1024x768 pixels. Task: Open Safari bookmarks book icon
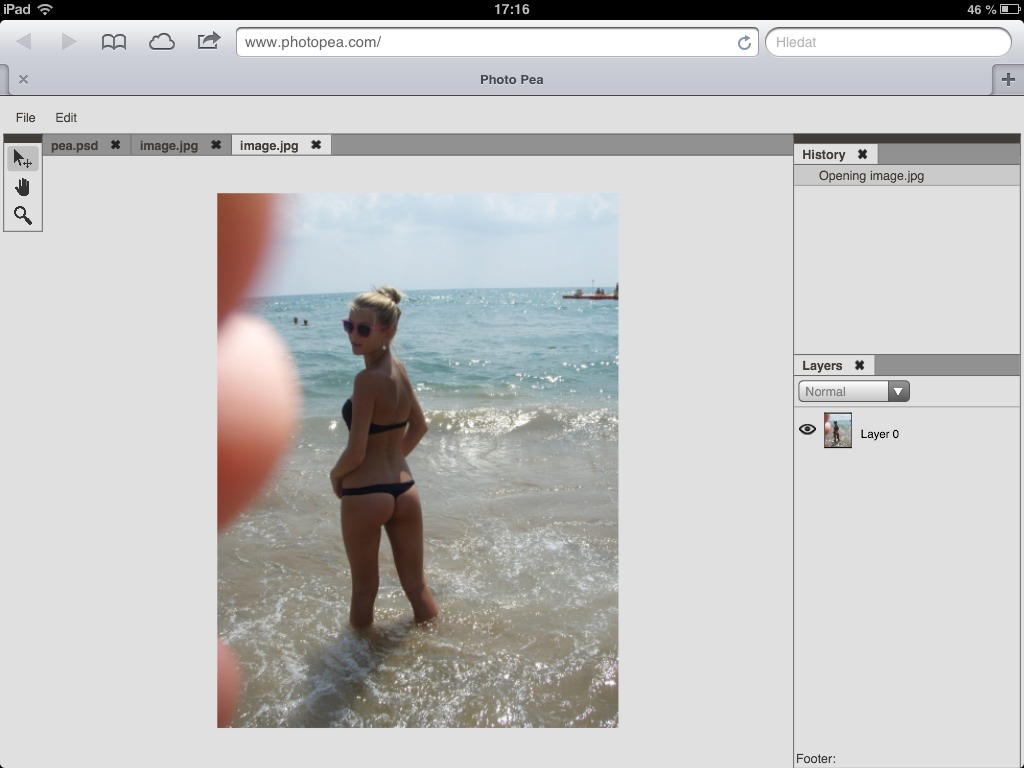click(x=114, y=42)
